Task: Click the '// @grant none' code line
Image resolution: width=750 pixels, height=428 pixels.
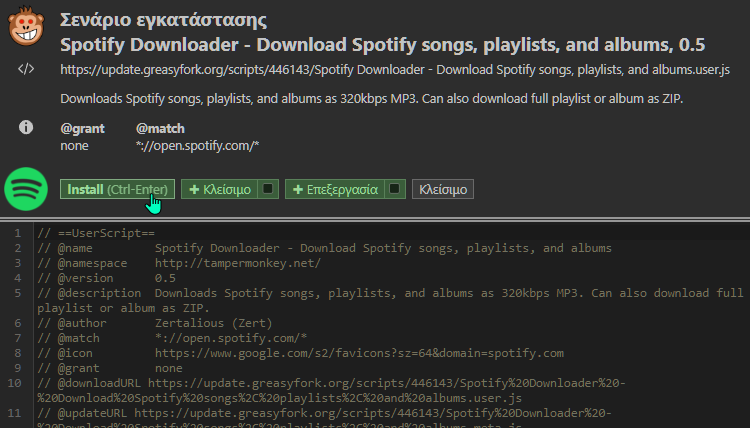Action: tap(110, 368)
